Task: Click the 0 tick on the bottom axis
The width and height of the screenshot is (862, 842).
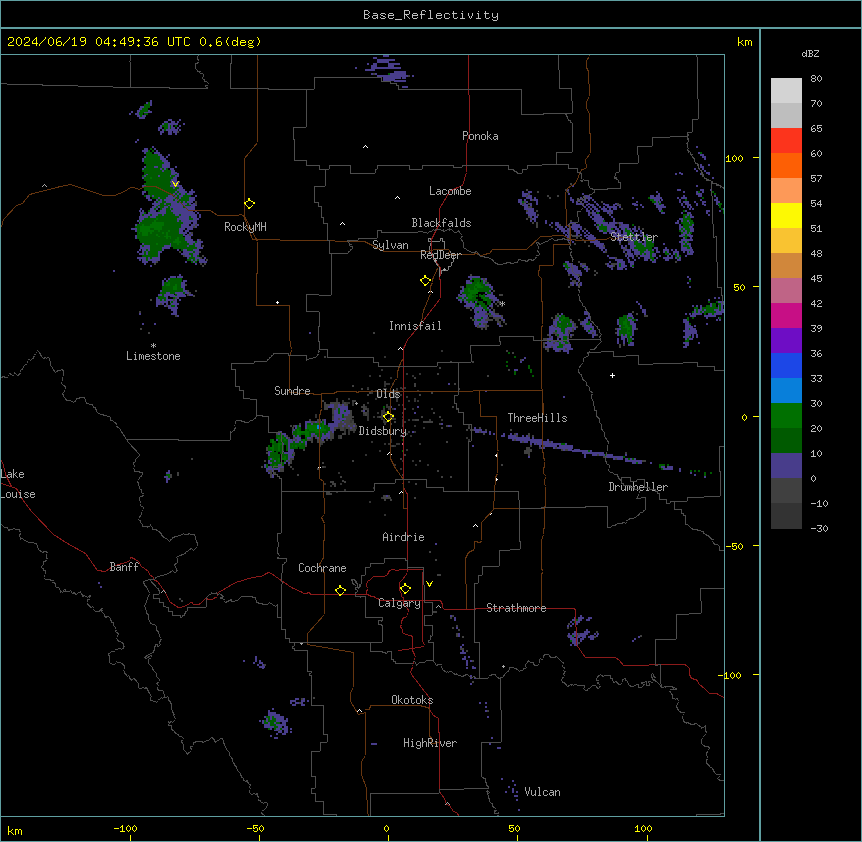Action: pos(386,828)
